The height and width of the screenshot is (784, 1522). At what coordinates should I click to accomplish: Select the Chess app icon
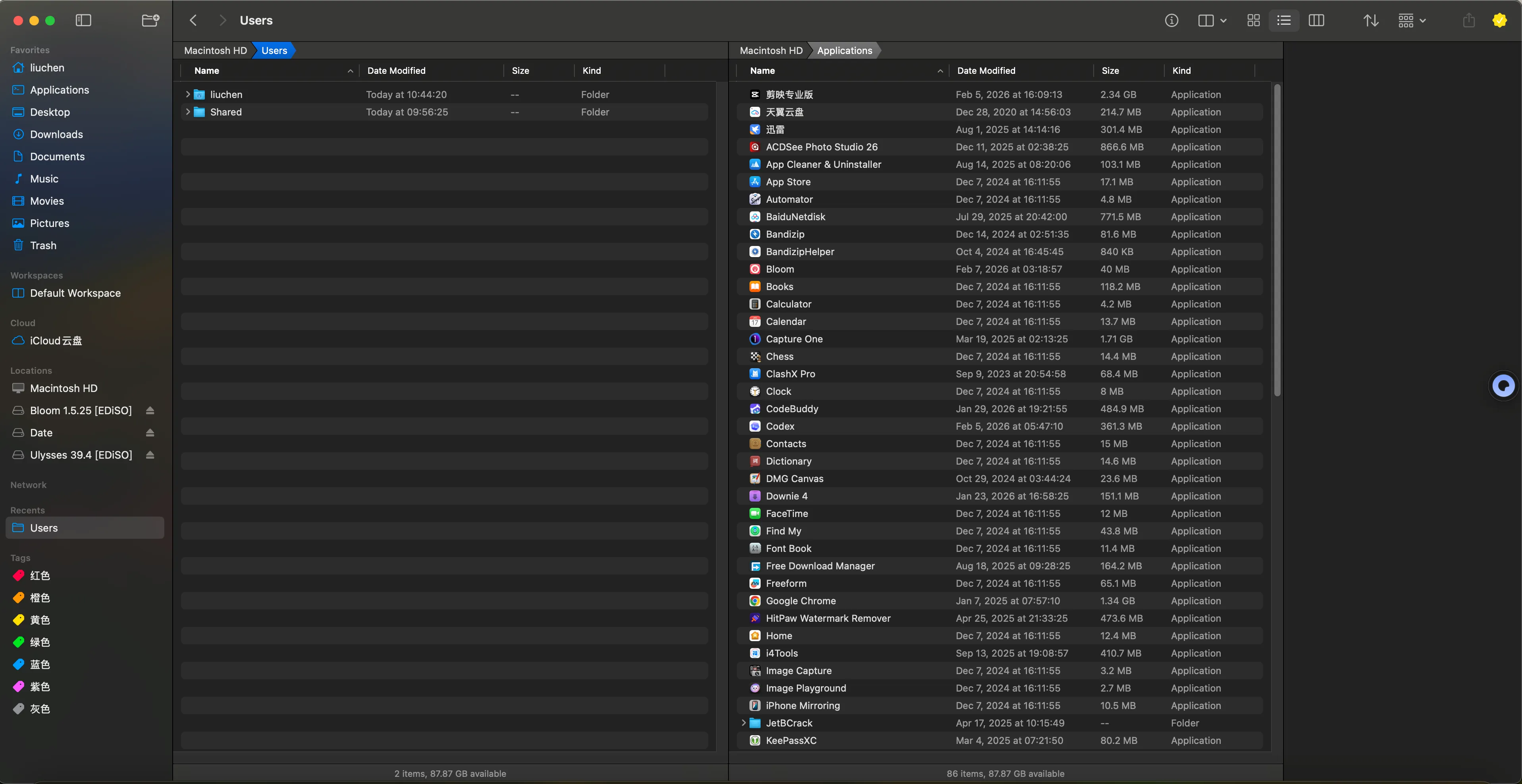click(x=755, y=357)
